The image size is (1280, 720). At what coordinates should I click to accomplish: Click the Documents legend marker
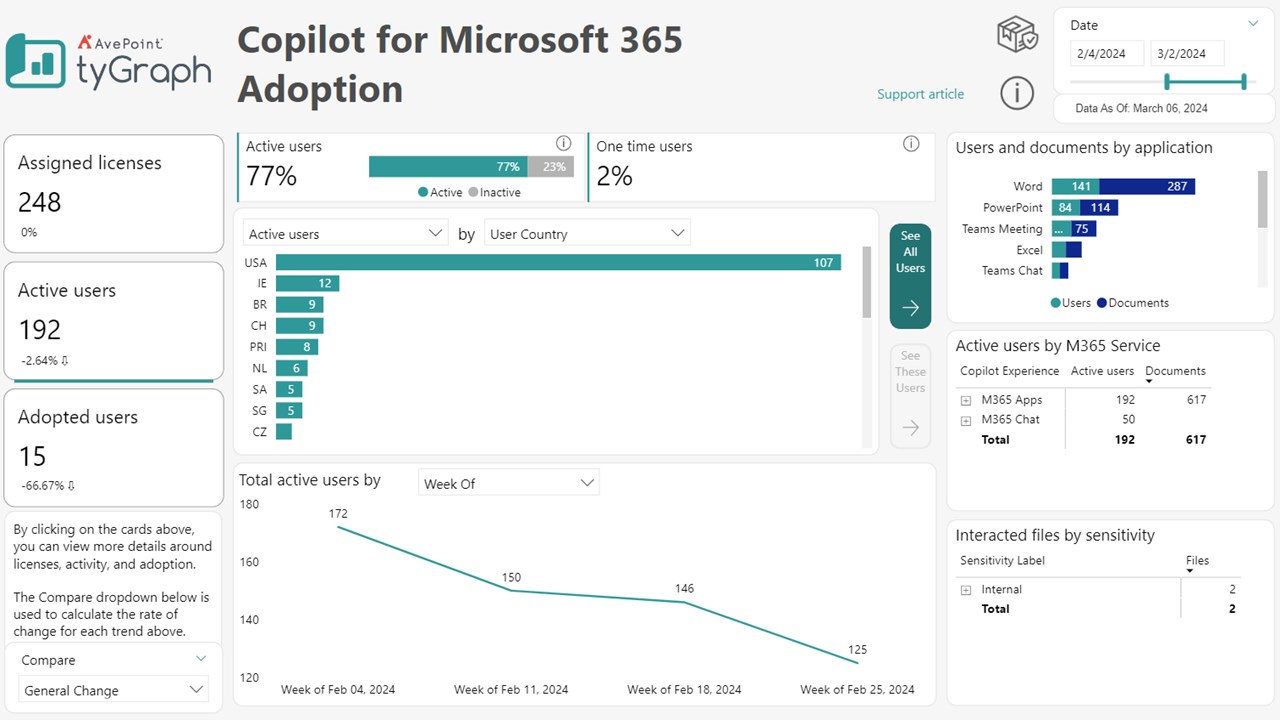pos(1101,302)
